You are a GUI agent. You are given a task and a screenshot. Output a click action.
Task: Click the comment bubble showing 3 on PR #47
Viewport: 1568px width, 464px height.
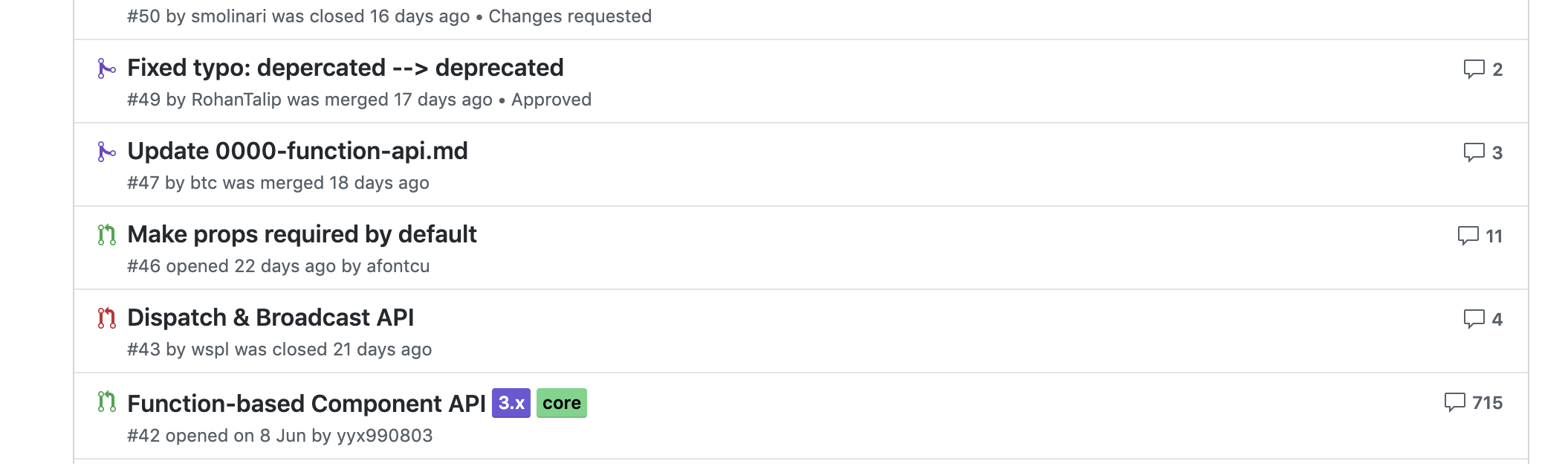(1482, 152)
